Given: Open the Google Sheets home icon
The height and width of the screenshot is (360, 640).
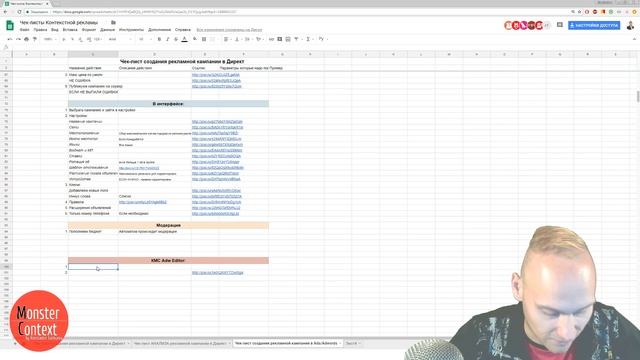Looking at the screenshot, I should pos(10,25).
